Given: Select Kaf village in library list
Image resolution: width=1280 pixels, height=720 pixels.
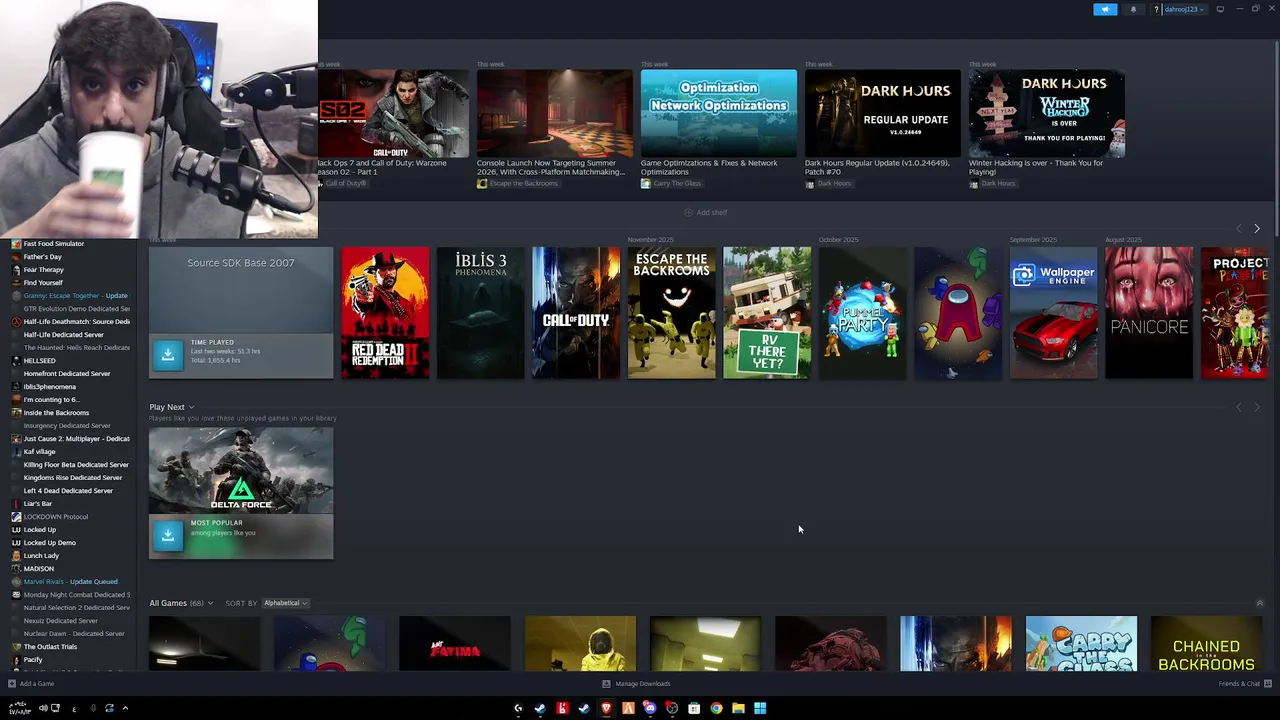Looking at the screenshot, I should click(40, 452).
